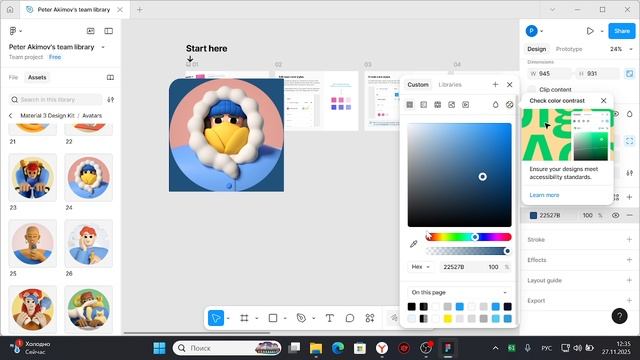Viewport: 640px width, 360px height.
Task: Create a style with plus in color picker
Action: [x=495, y=84]
